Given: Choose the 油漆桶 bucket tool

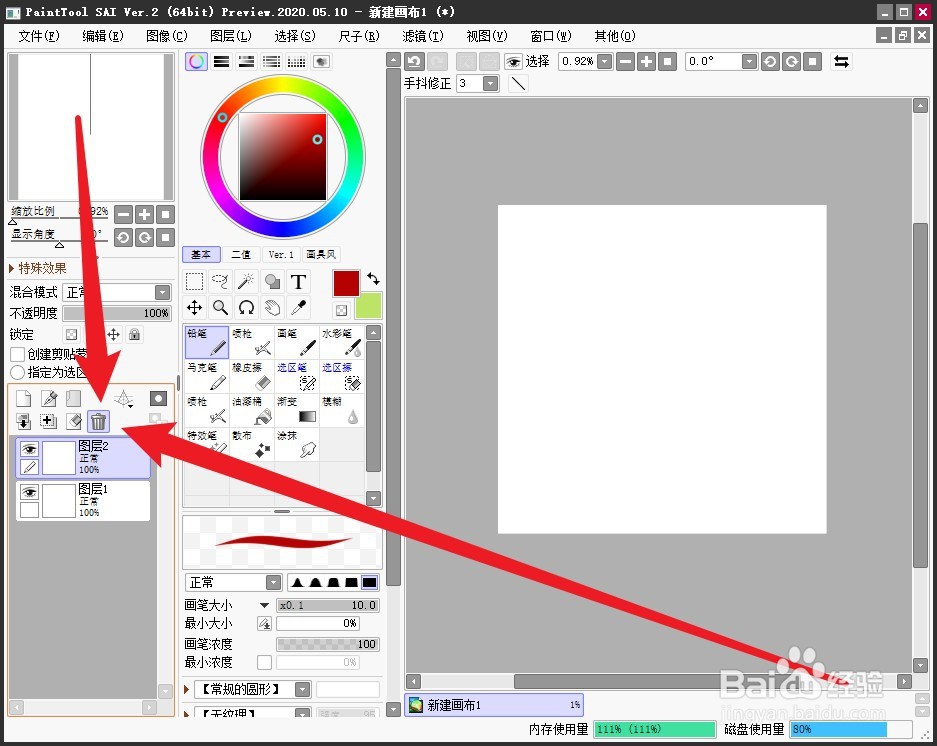Looking at the screenshot, I should click(x=252, y=410).
